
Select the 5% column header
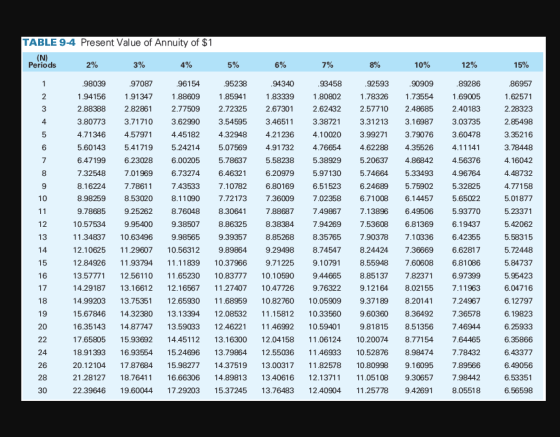233,65
